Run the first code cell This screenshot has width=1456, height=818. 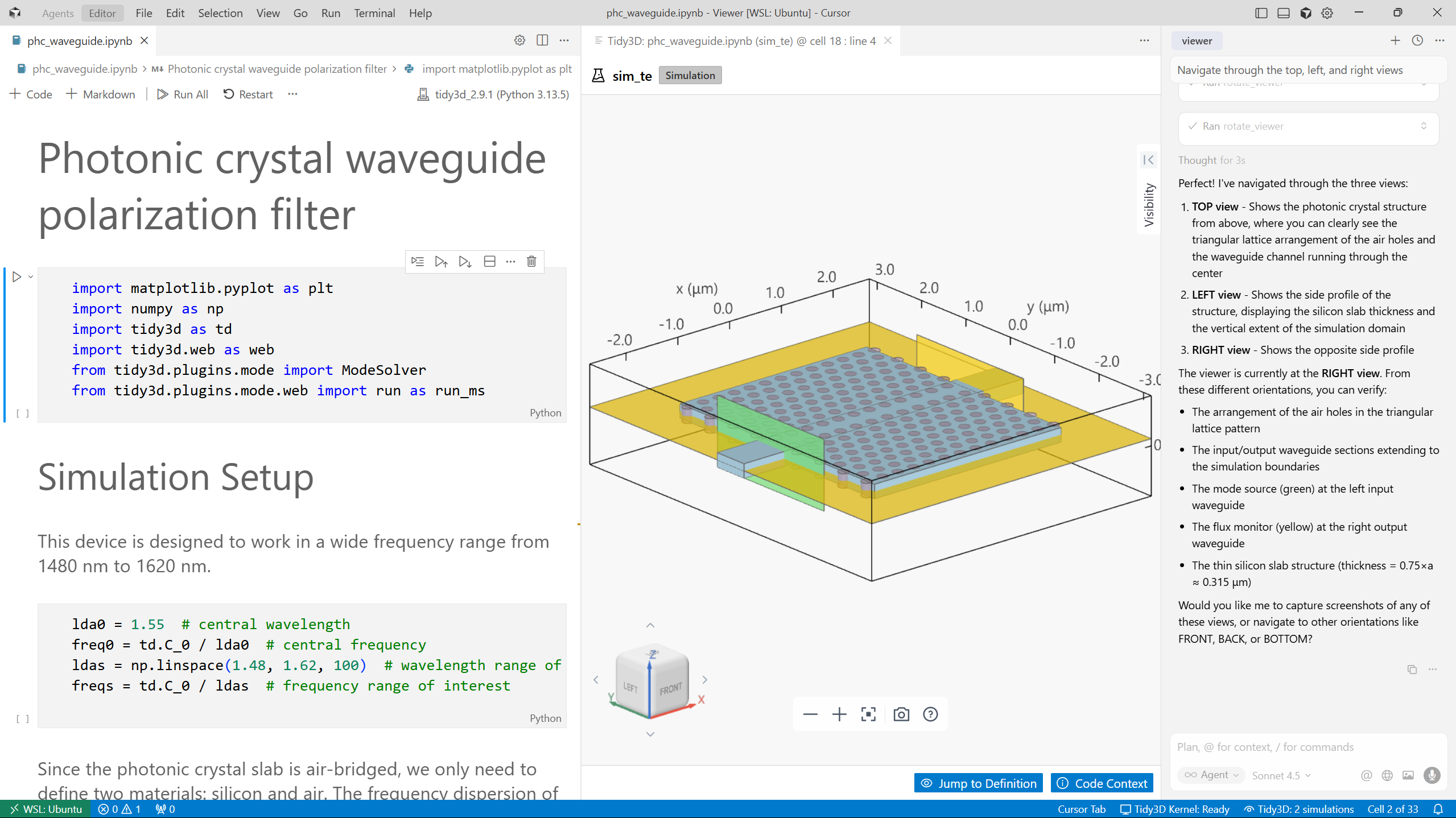pos(17,277)
